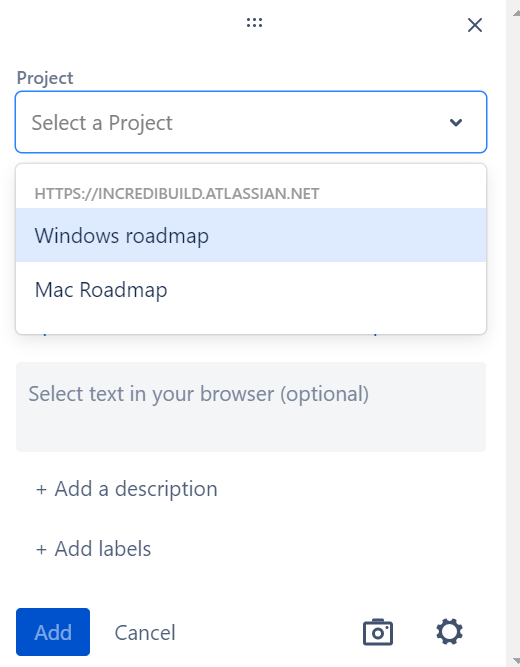
Task: Click the incredibuild.atlassian.net group header
Action: 177,194
